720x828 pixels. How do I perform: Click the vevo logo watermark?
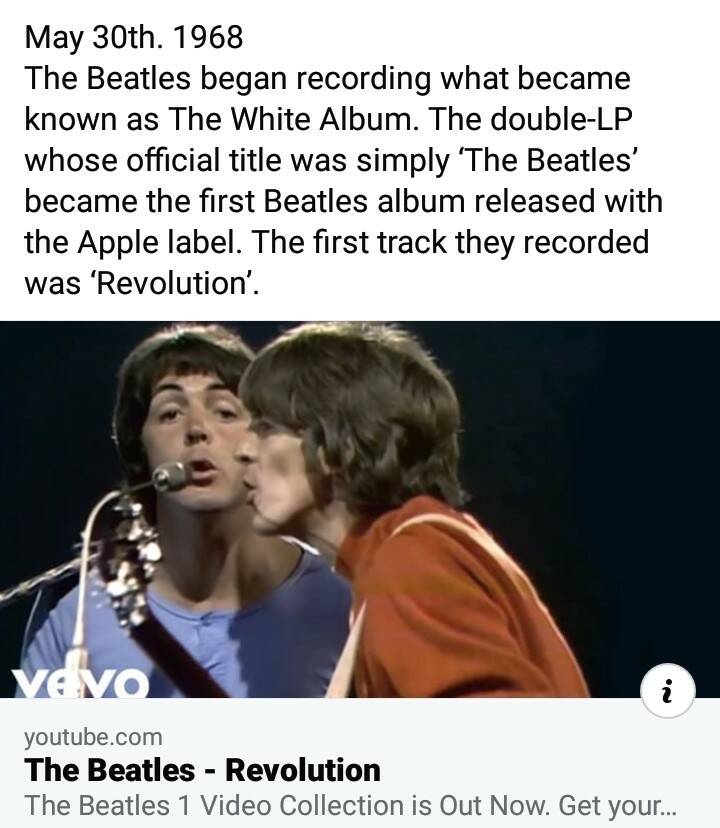coord(80,684)
